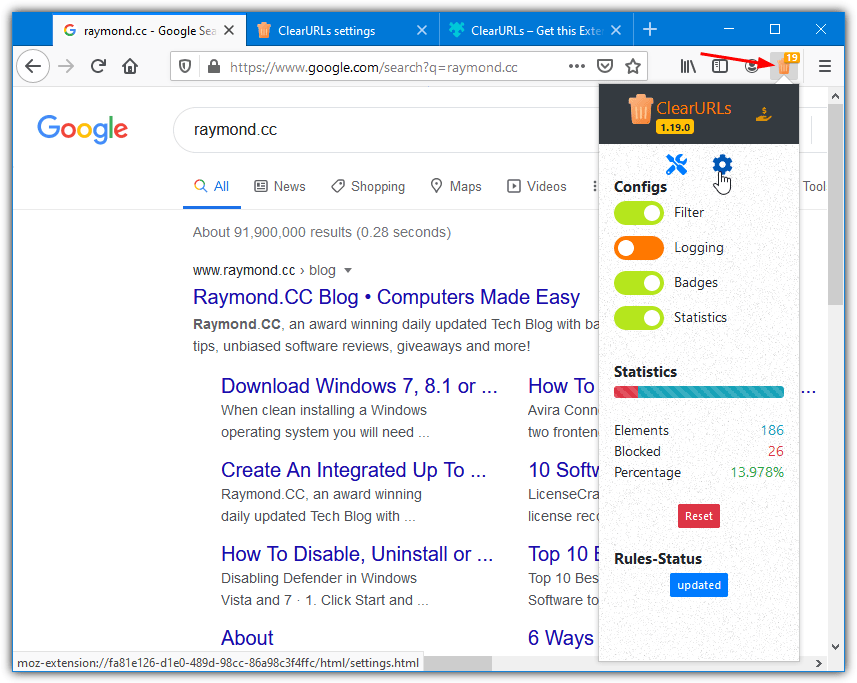Image resolution: width=857 pixels, height=683 pixels.
Task: Bookmark this page with the star
Action: [x=633, y=67]
